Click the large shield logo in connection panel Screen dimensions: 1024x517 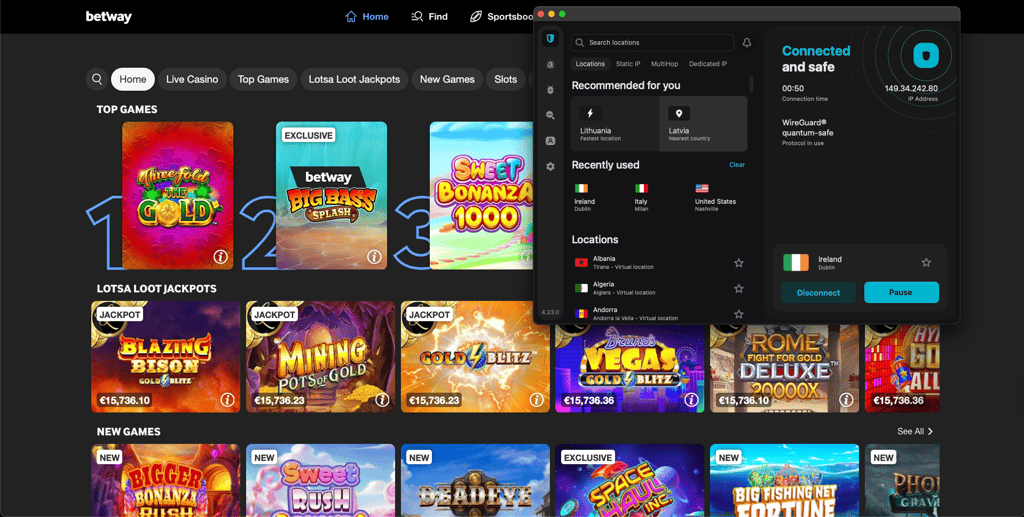(925, 55)
